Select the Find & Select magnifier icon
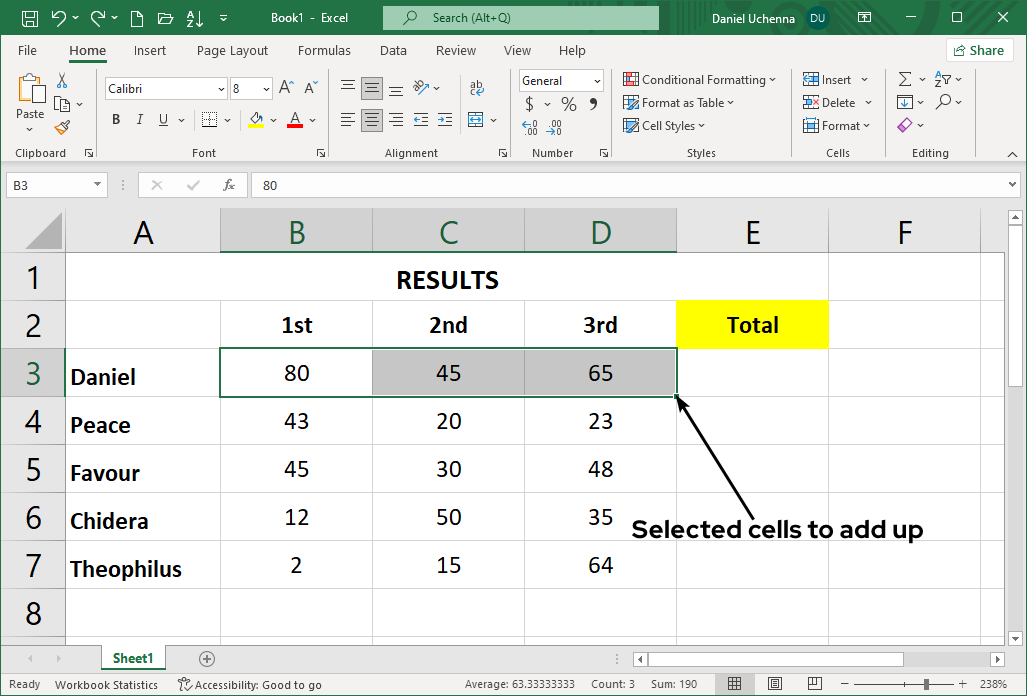The image size is (1027, 696). [x=946, y=102]
